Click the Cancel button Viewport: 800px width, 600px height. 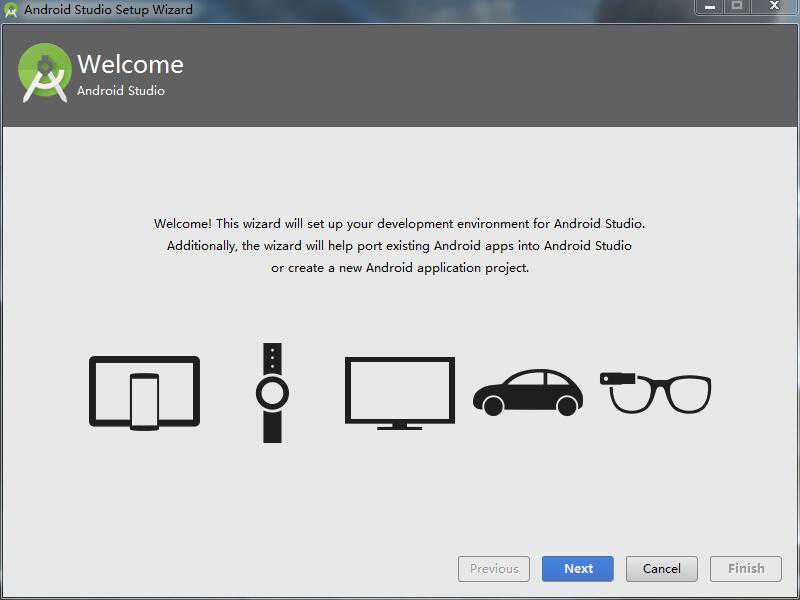(x=662, y=568)
